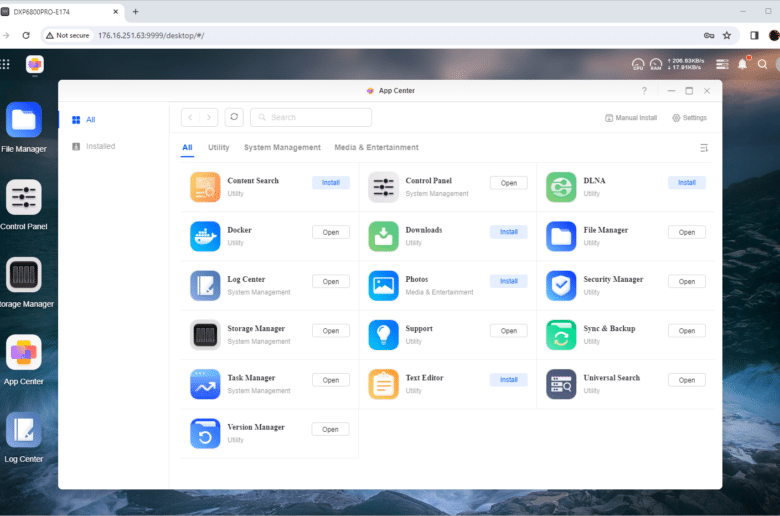Open task list icon in top bar
Screen dimensions: 780x516
tap(722, 64)
